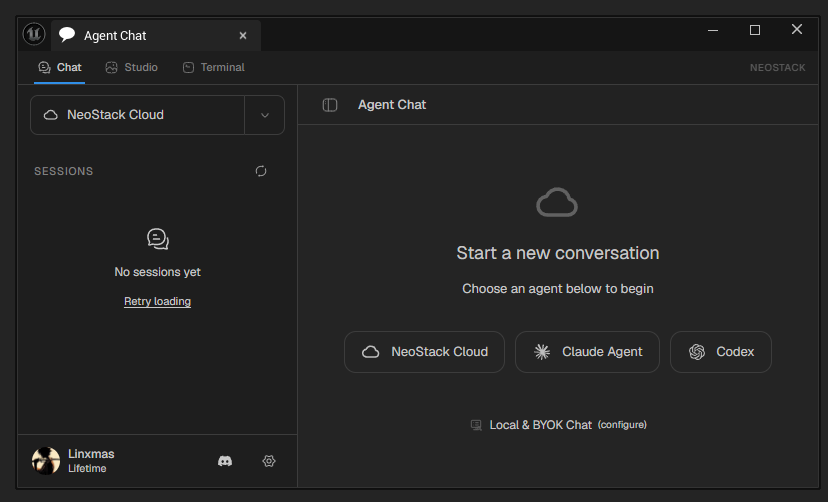Open the Discord icon link

225,461
